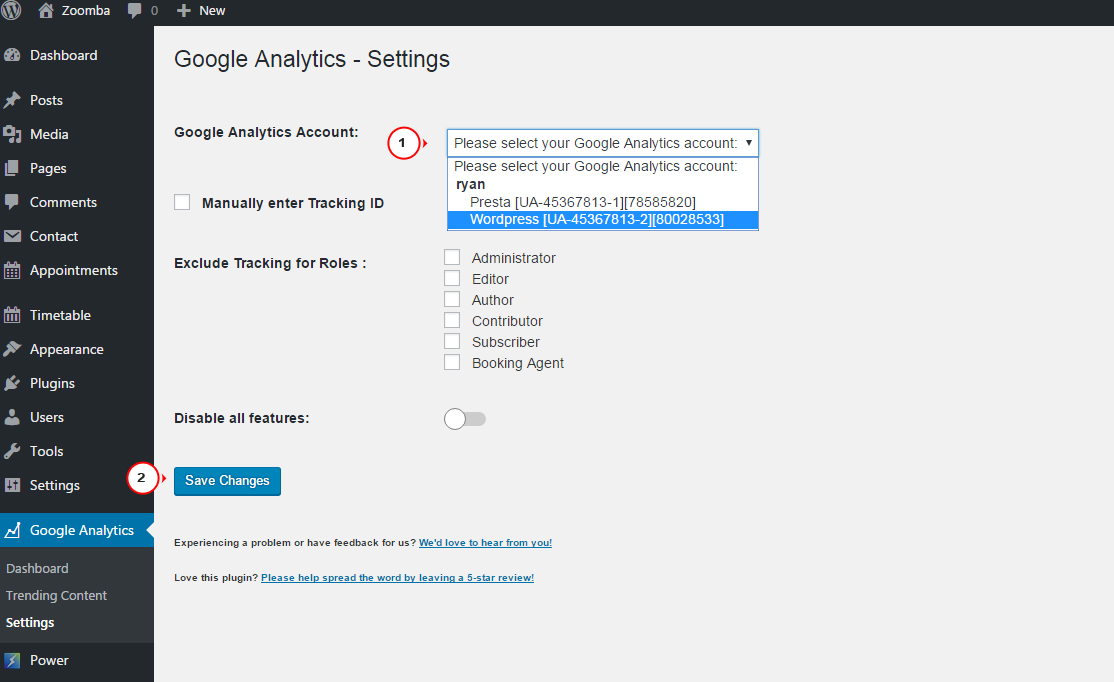Click the Google Analytics - Settings heading
The height and width of the screenshot is (682, 1114).
click(x=312, y=59)
